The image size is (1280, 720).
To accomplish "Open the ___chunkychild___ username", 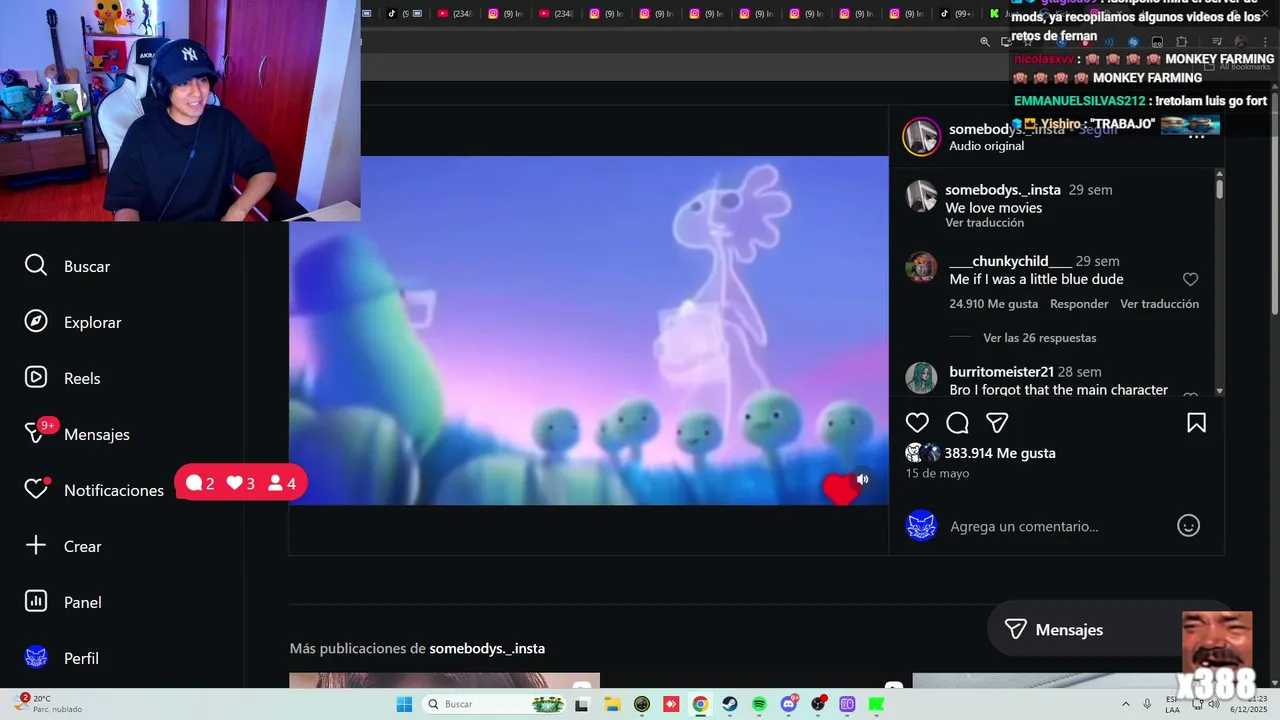I will click(1010, 261).
